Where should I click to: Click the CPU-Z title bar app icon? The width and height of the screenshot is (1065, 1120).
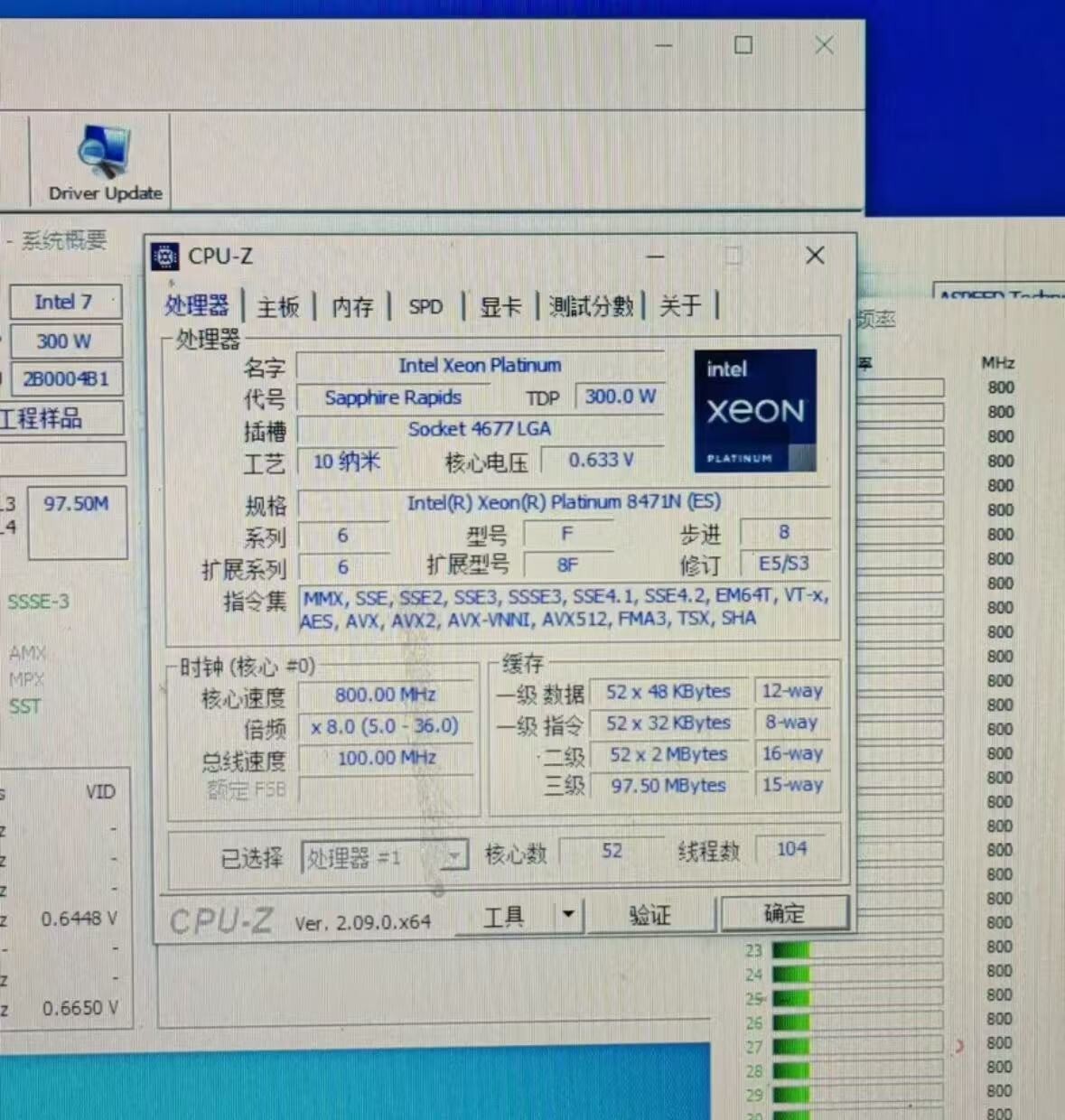pos(164,257)
